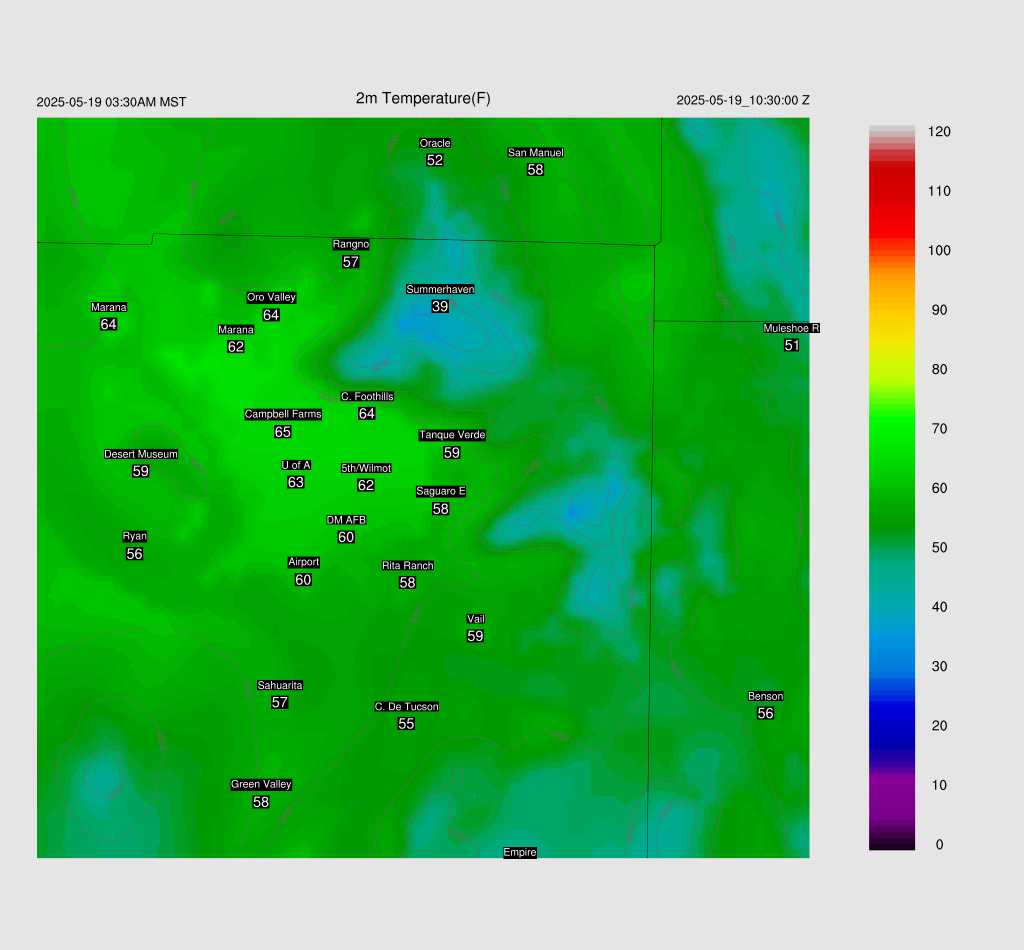
Task: Click the Rita Ranch station label
Action: pyautogui.click(x=408, y=565)
